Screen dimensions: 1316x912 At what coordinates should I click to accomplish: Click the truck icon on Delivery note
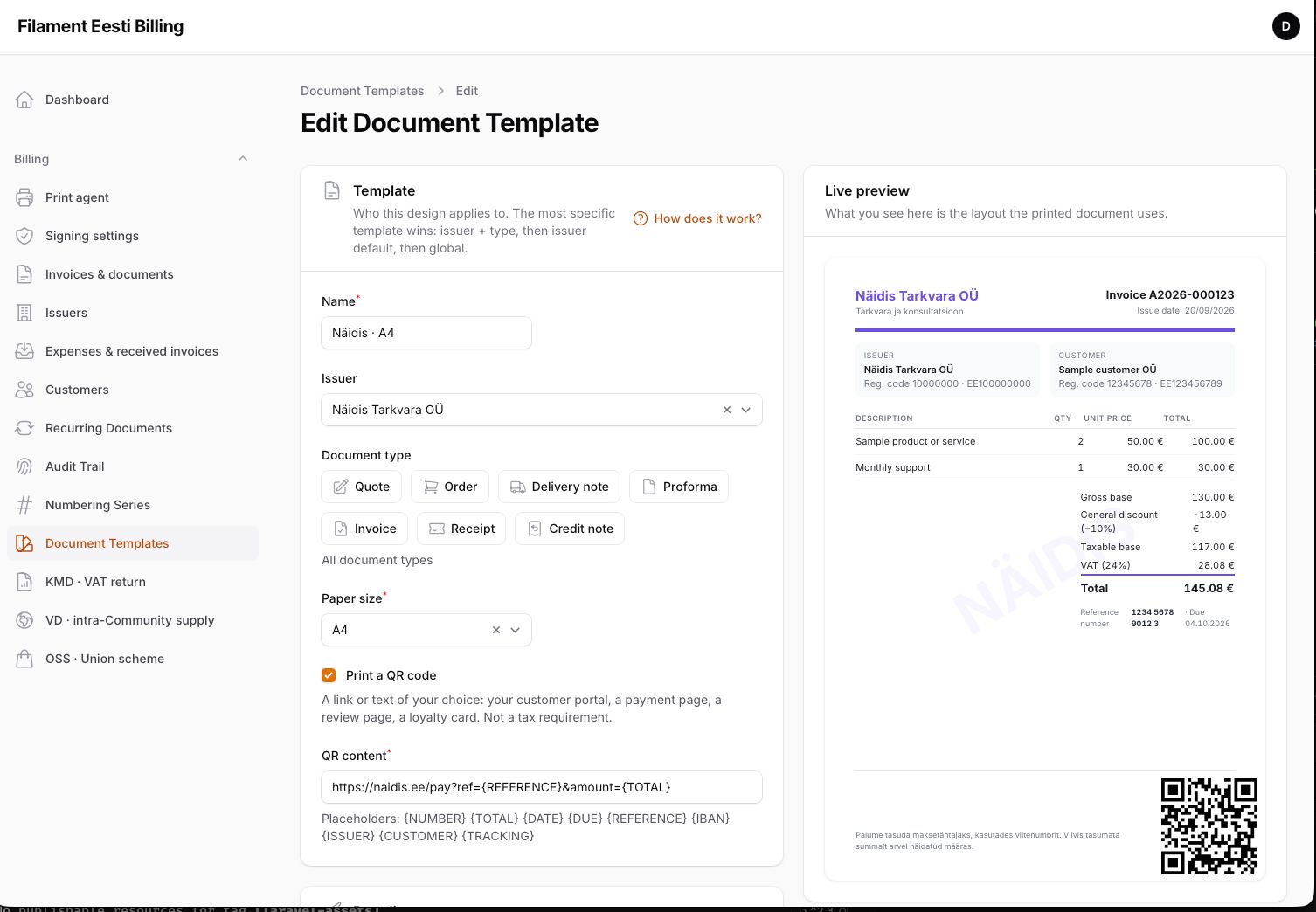(518, 487)
